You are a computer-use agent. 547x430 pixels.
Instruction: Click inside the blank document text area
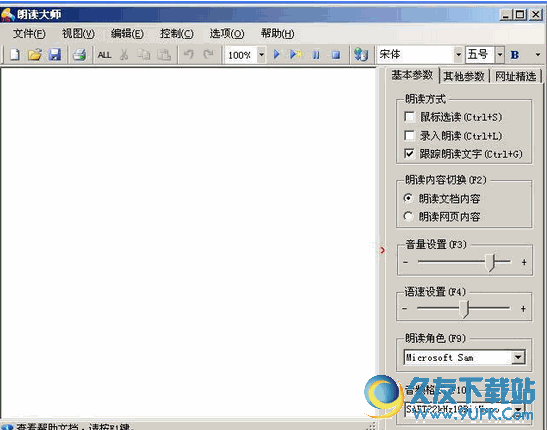188,242
